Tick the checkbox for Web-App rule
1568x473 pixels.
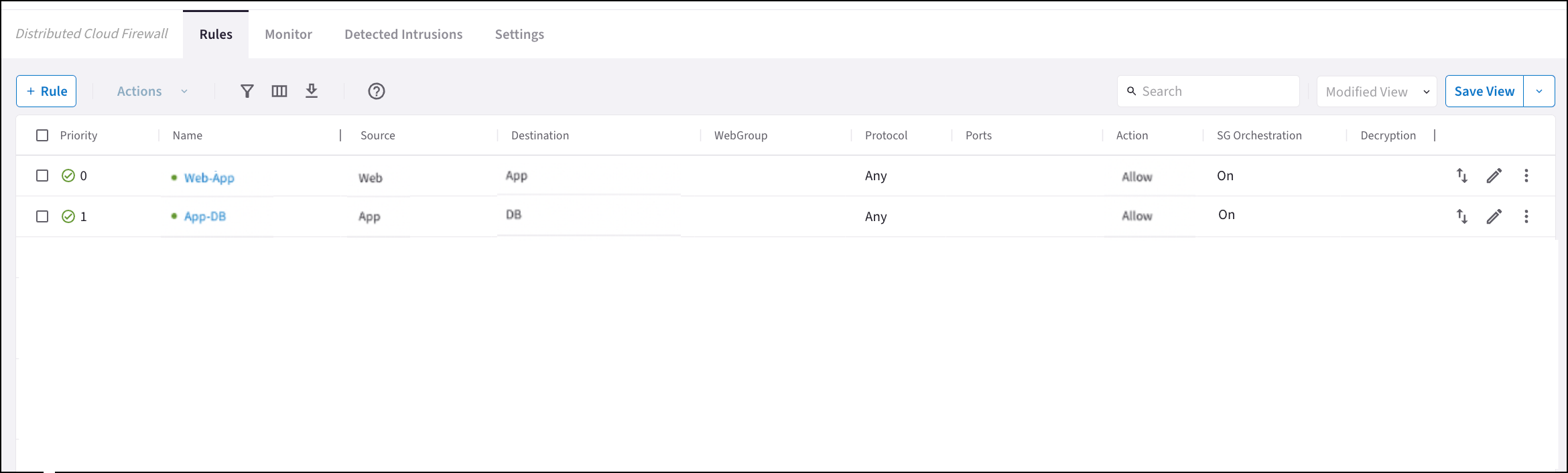[42, 176]
